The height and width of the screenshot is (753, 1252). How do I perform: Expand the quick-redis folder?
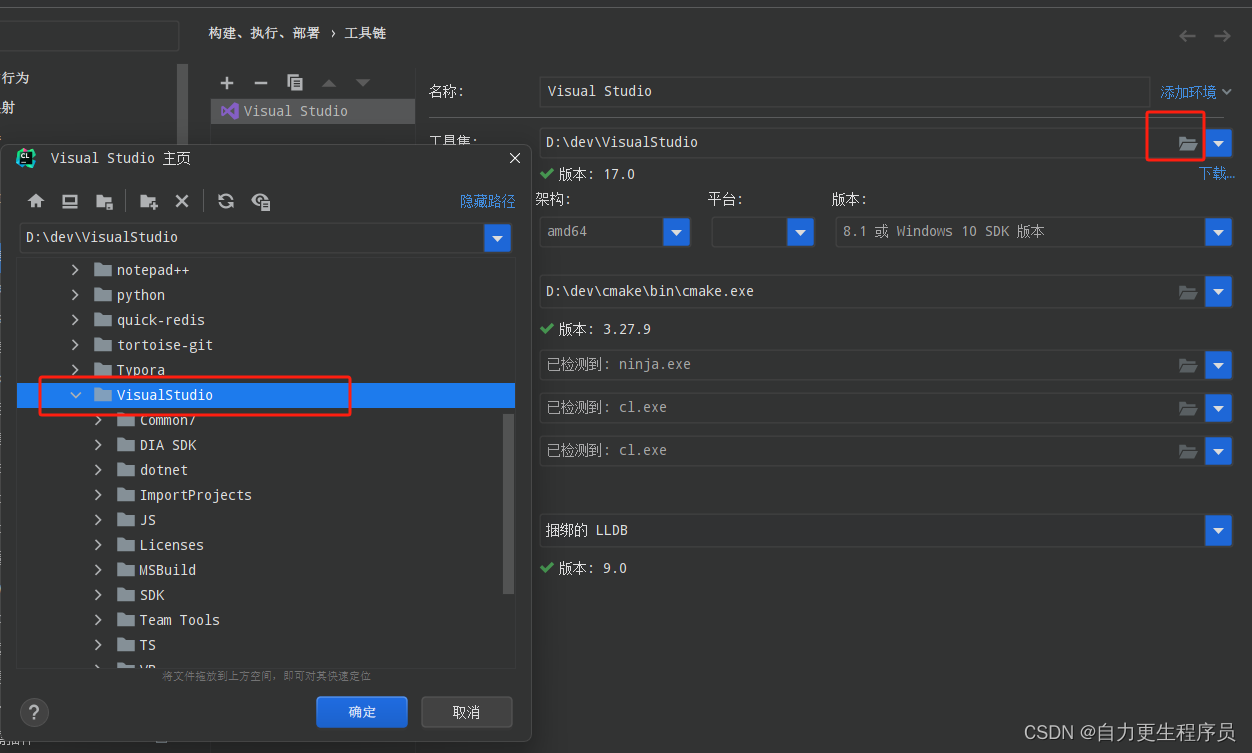pyautogui.click(x=75, y=320)
